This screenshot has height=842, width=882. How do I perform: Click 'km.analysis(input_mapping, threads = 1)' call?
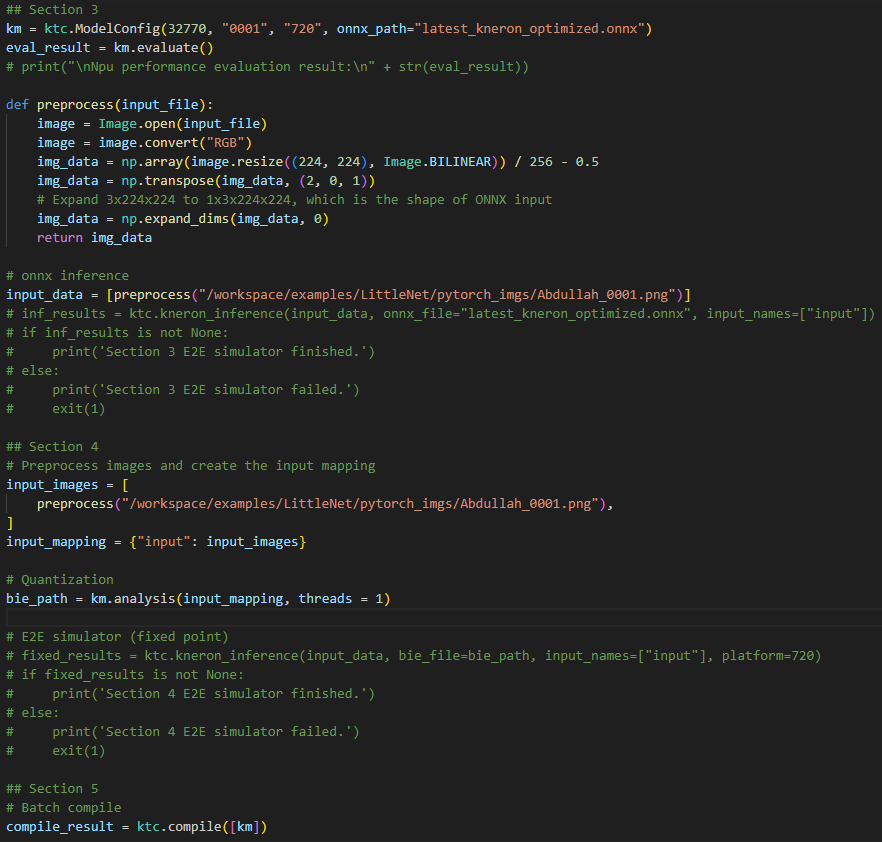tap(241, 599)
